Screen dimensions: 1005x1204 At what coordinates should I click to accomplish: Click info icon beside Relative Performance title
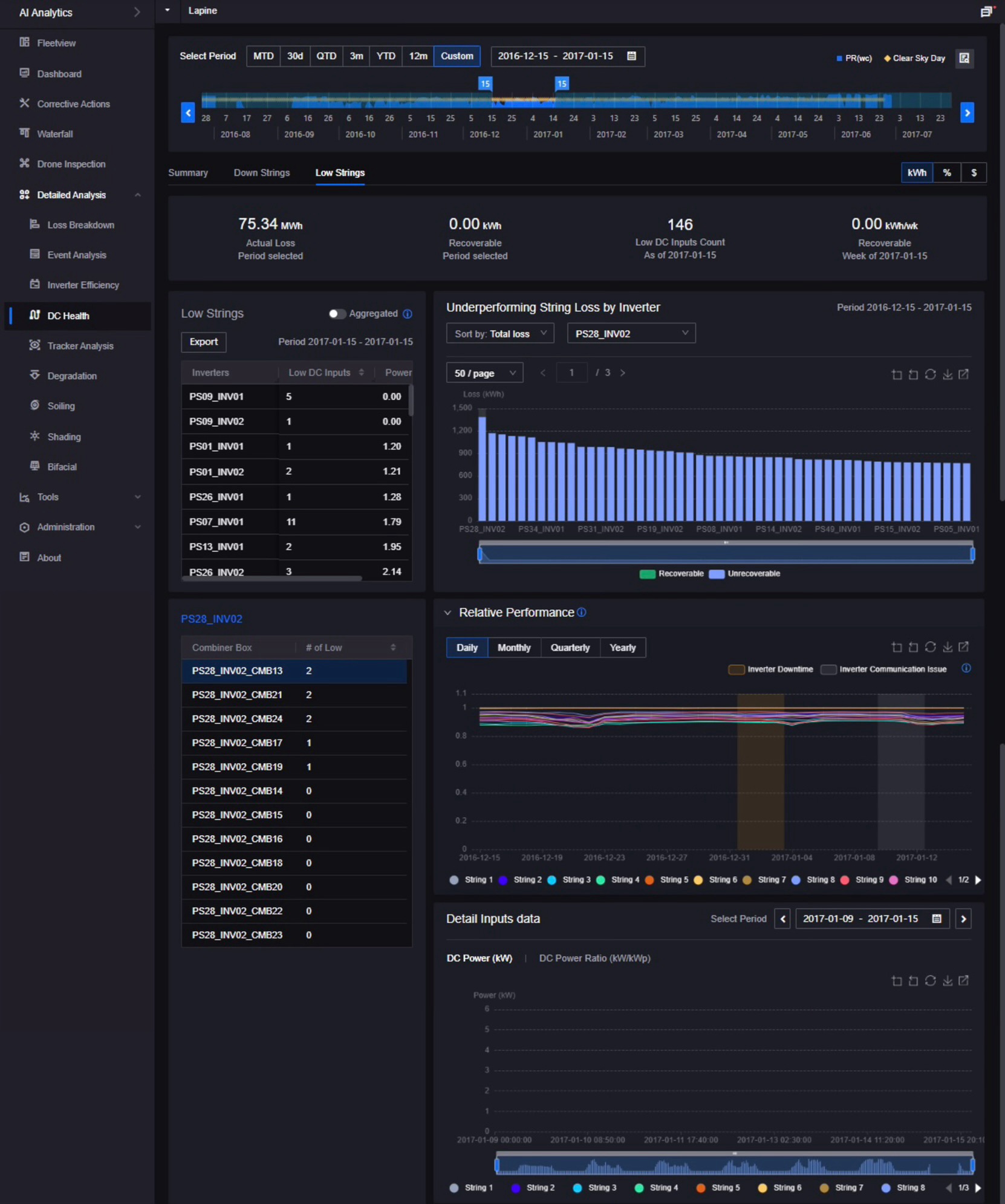coord(582,613)
